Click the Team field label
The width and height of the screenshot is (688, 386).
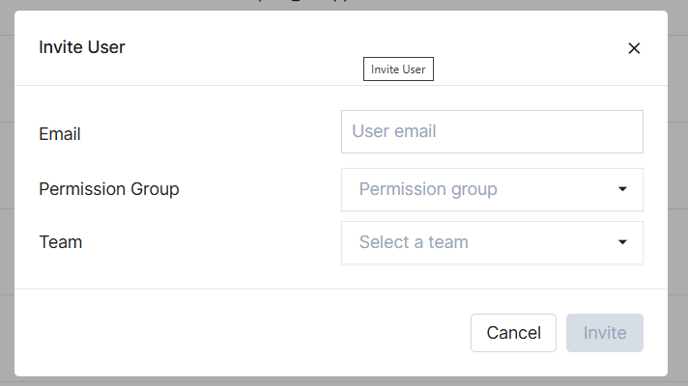click(61, 242)
